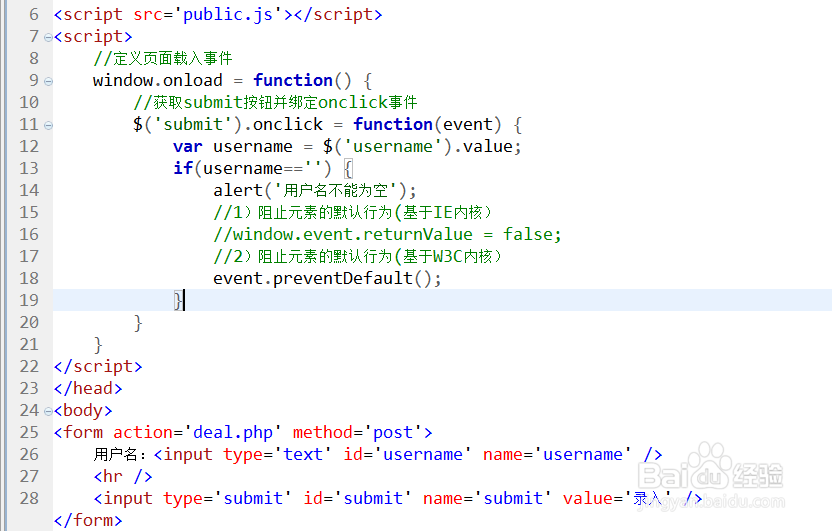Click the var keyword on line 12
This screenshot has height=531, width=832.
(188, 146)
